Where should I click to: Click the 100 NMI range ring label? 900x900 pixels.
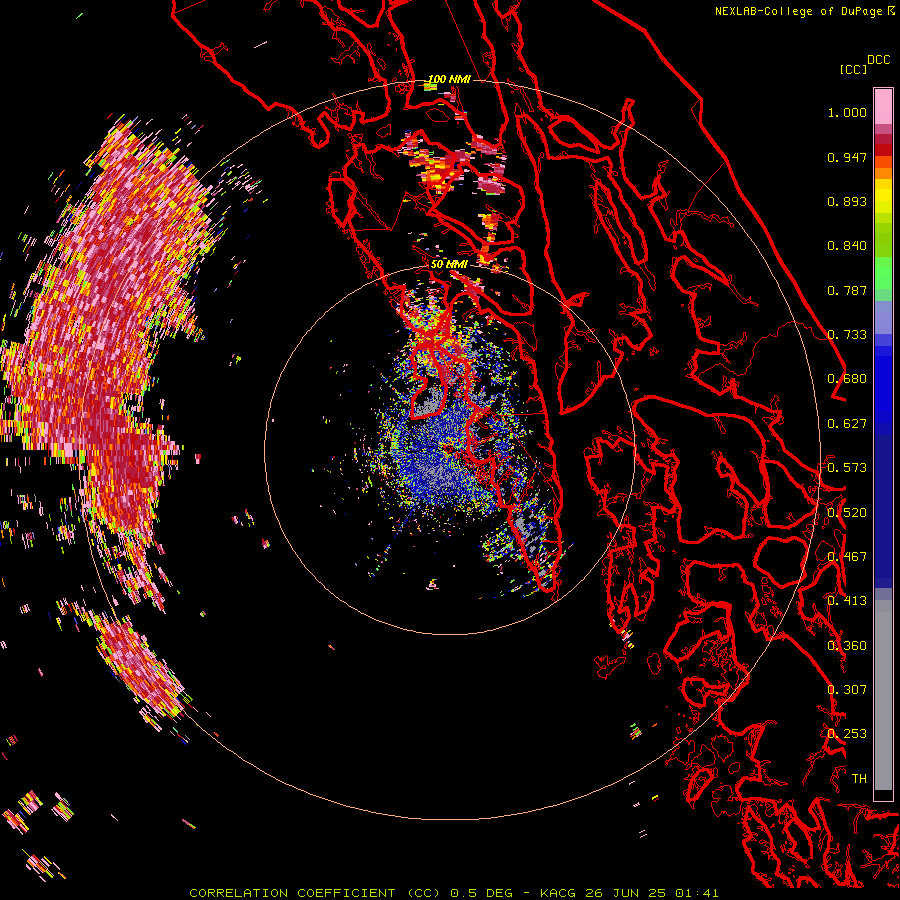click(449, 79)
